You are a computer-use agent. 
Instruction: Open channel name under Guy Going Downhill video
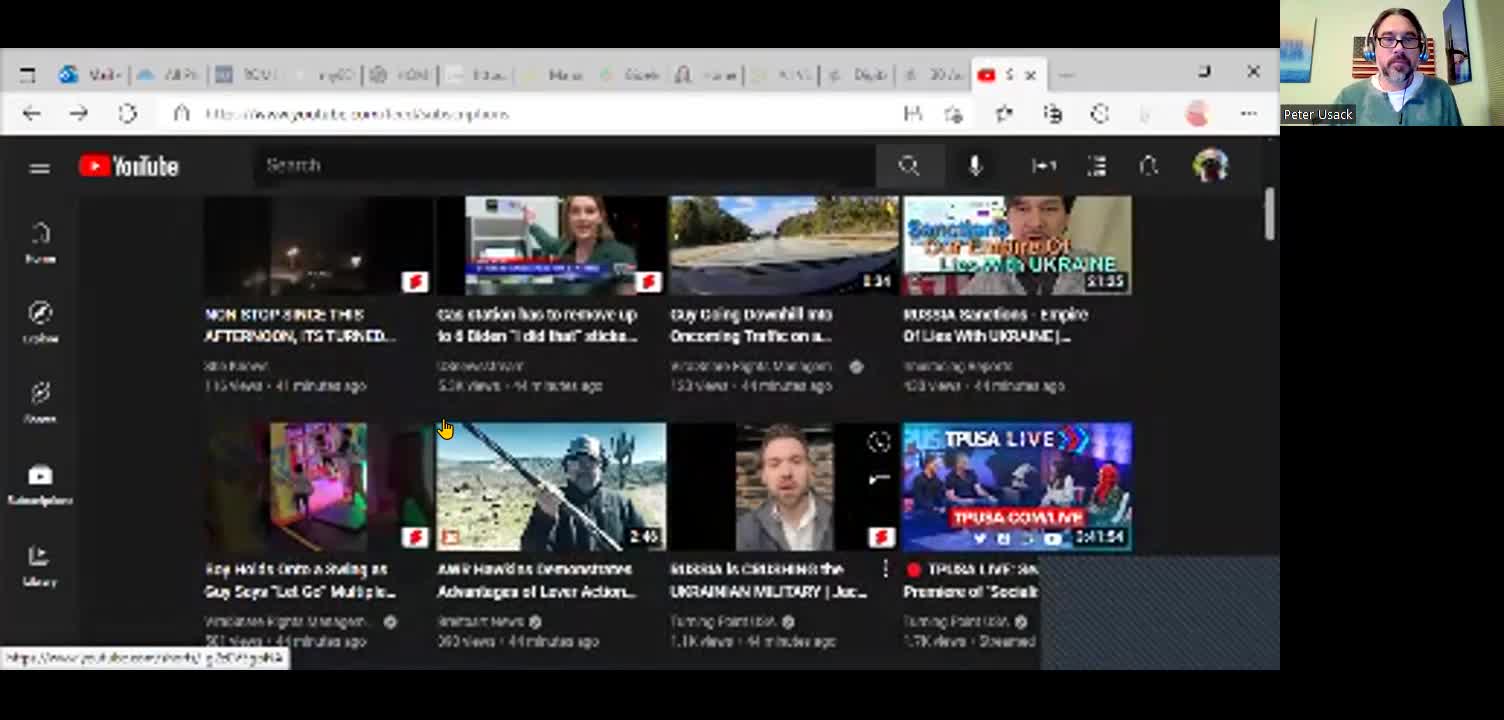tap(751, 367)
